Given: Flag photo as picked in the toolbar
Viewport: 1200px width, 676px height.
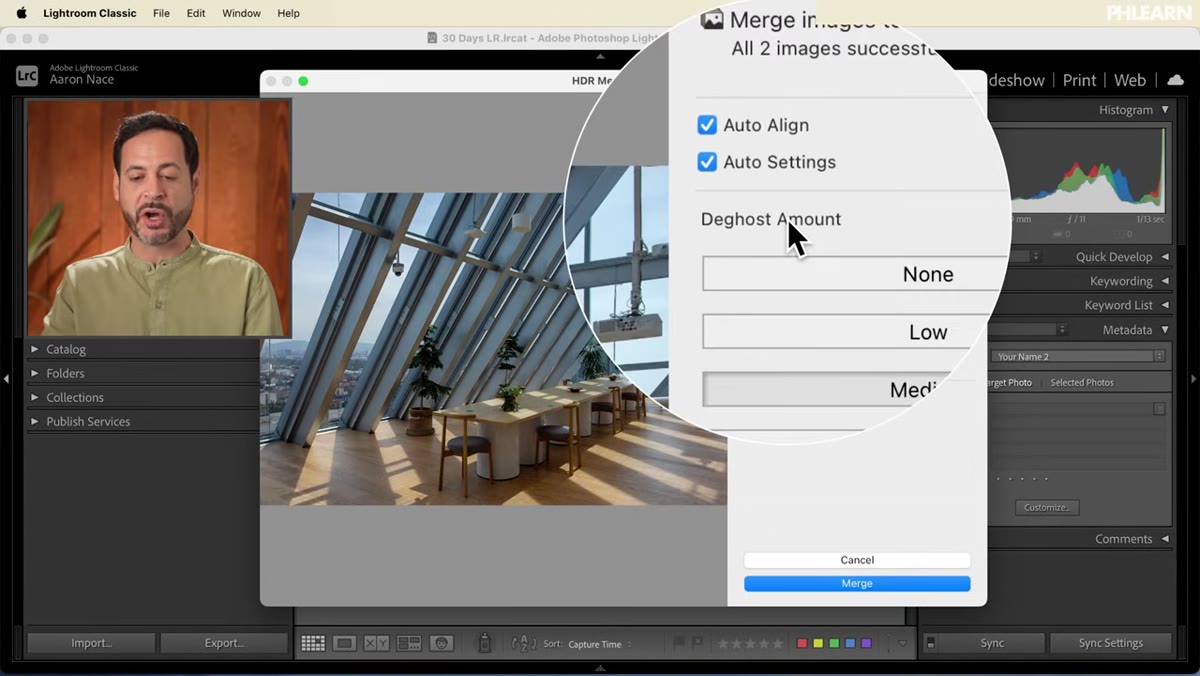Looking at the screenshot, I should (680, 644).
